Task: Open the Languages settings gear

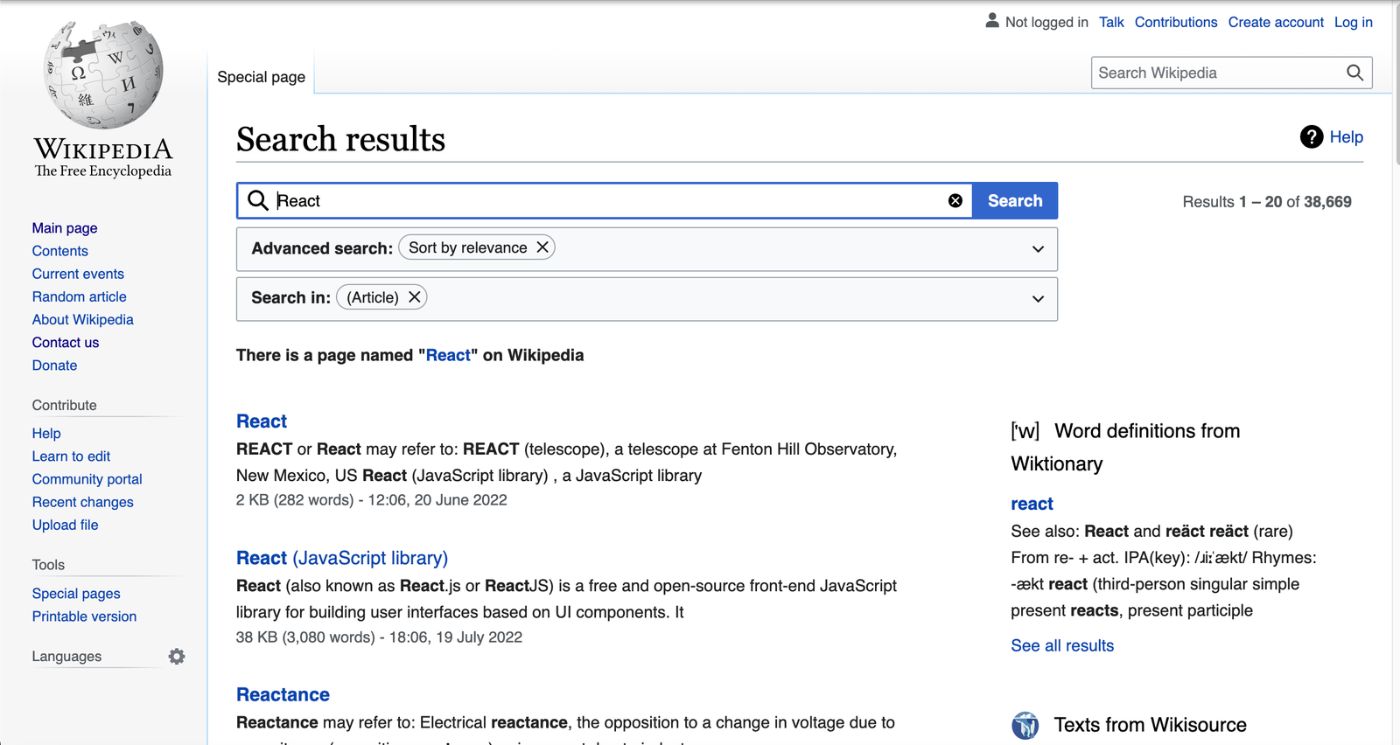Action: 177,657
